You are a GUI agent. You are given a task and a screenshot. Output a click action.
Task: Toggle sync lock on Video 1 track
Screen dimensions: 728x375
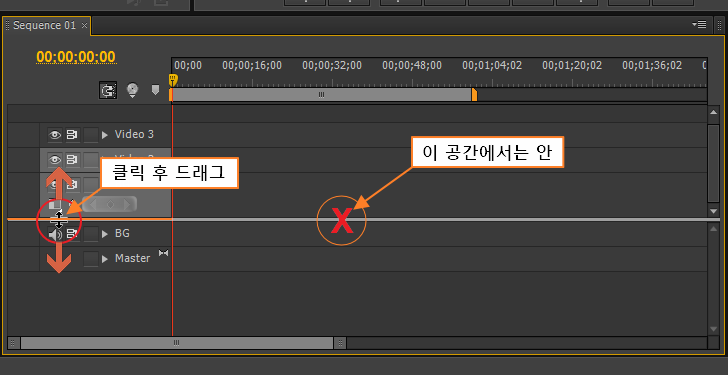point(72,185)
